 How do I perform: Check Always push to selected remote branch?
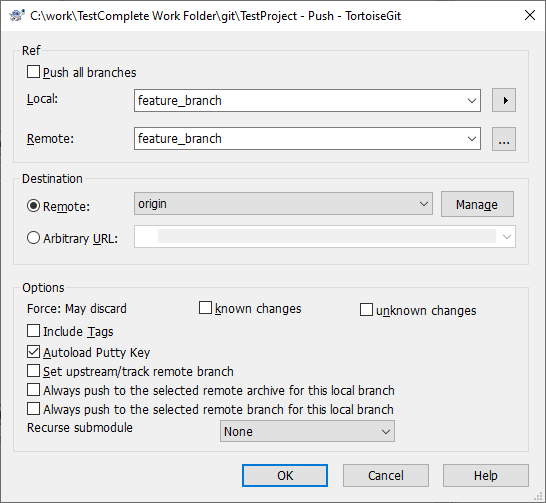point(33,409)
